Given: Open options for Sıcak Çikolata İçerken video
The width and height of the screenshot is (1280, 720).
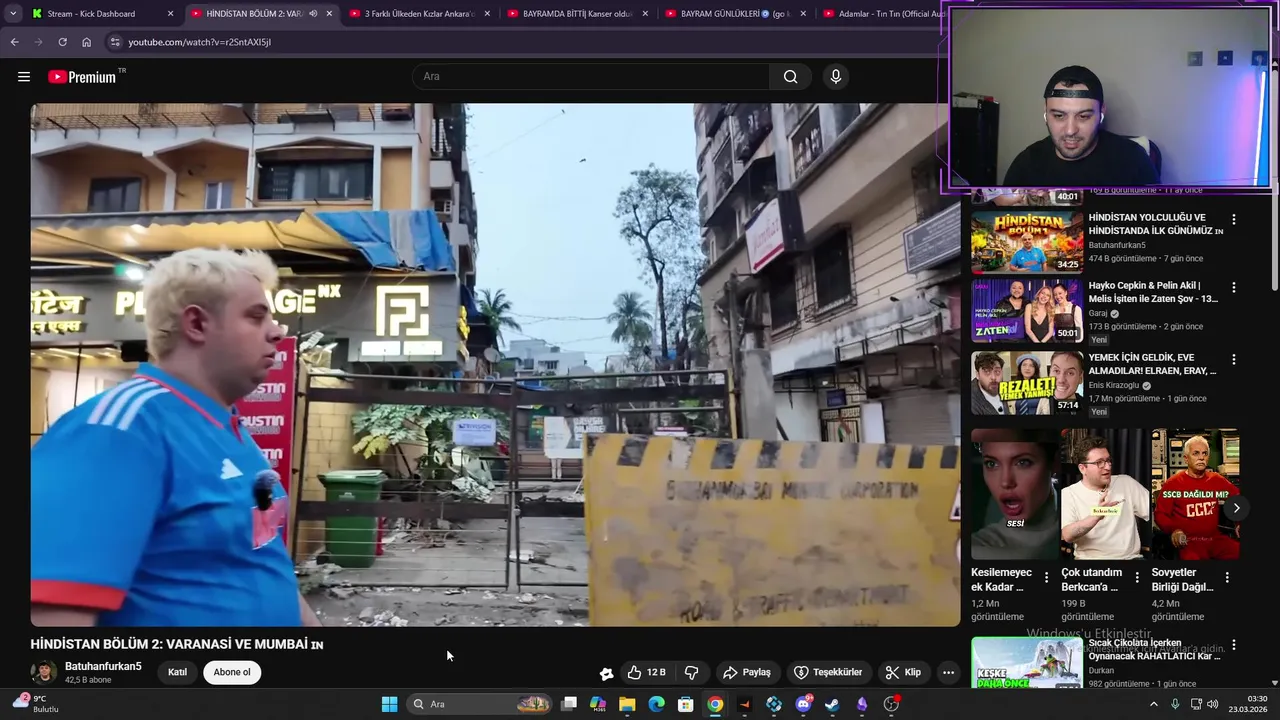Looking at the screenshot, I should pos(1234,646).
